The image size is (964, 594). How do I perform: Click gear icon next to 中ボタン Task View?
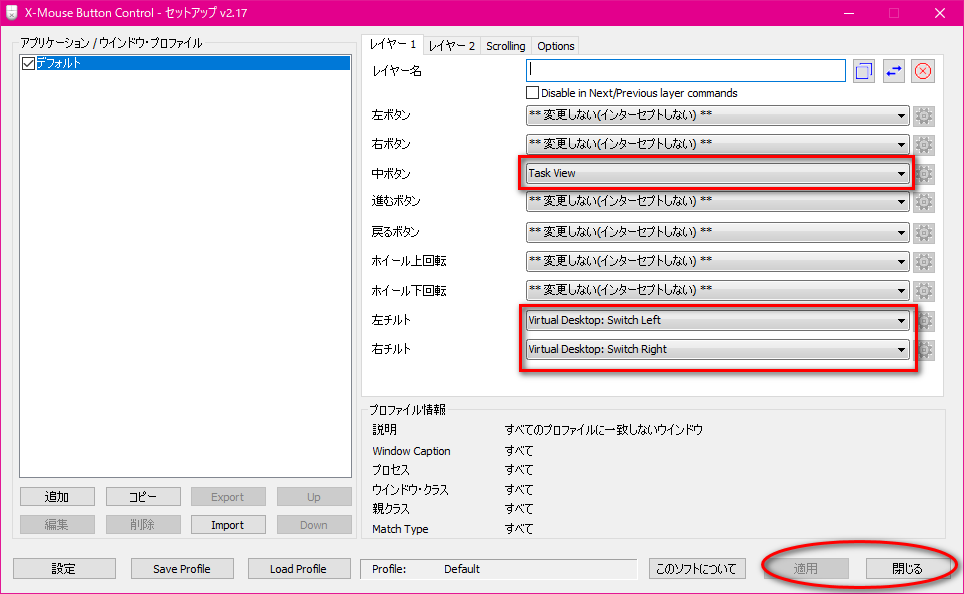click(x=924, y=173)
